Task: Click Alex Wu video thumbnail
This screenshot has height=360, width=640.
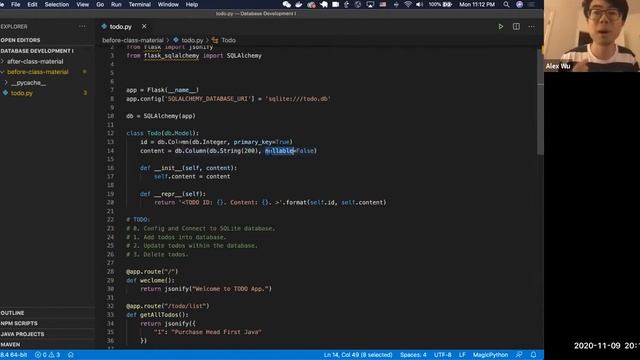Action: click(x=592, y=36)
